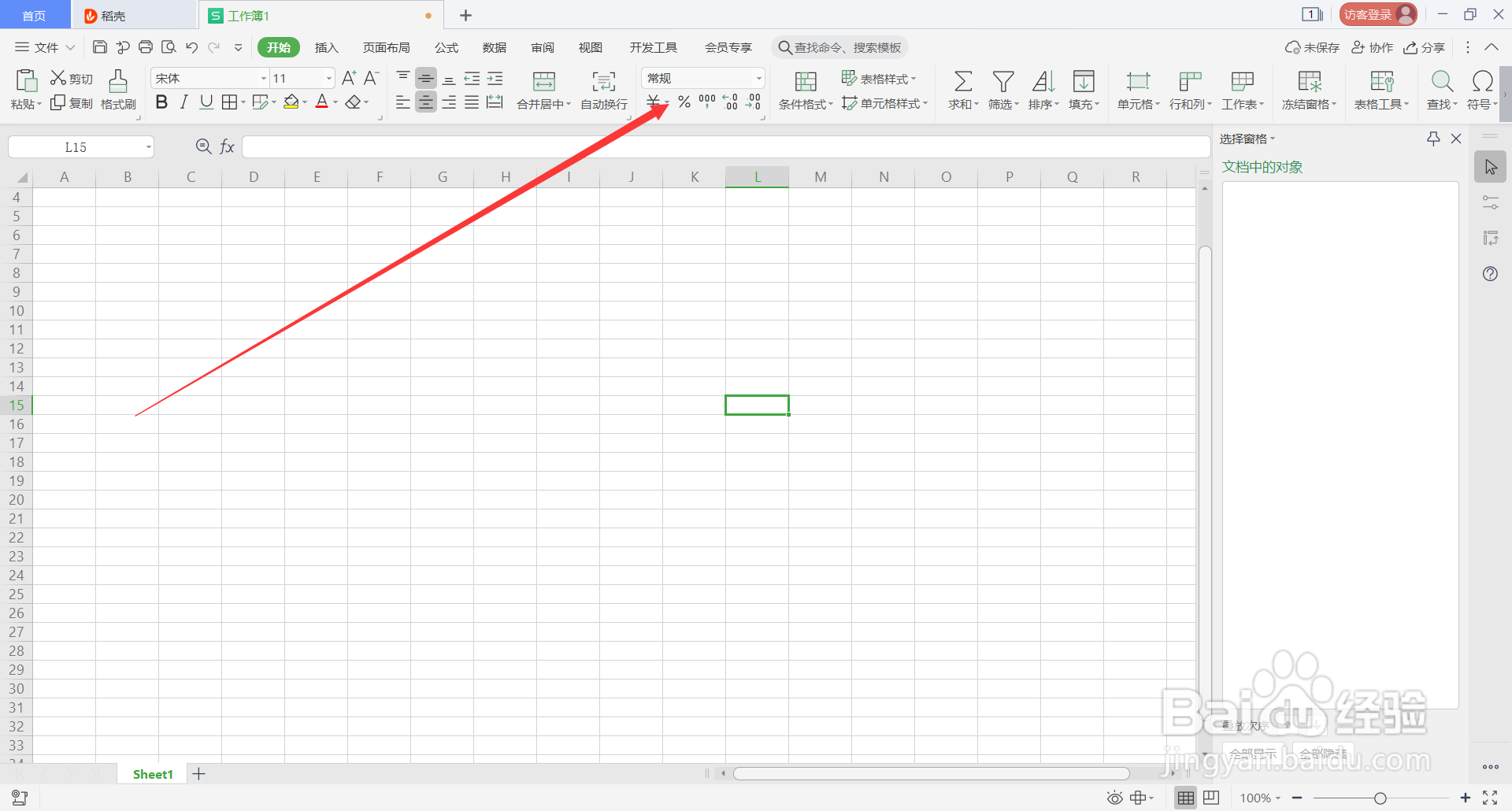Click the 全部显示 button in selection pane
This screenshot has height=811, width=1512.
1252,753
